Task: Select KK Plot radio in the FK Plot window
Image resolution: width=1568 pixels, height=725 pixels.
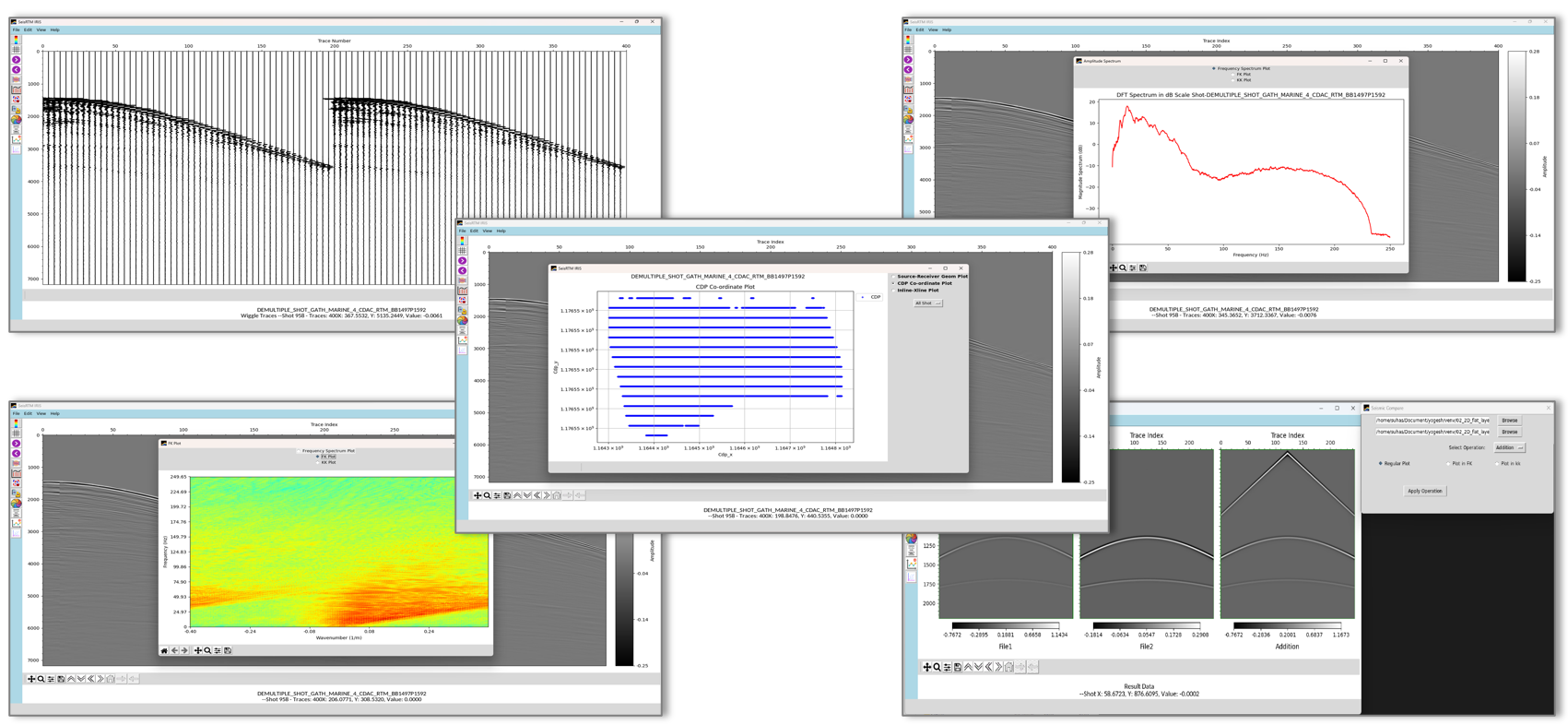Action: (x=326, y=462)
